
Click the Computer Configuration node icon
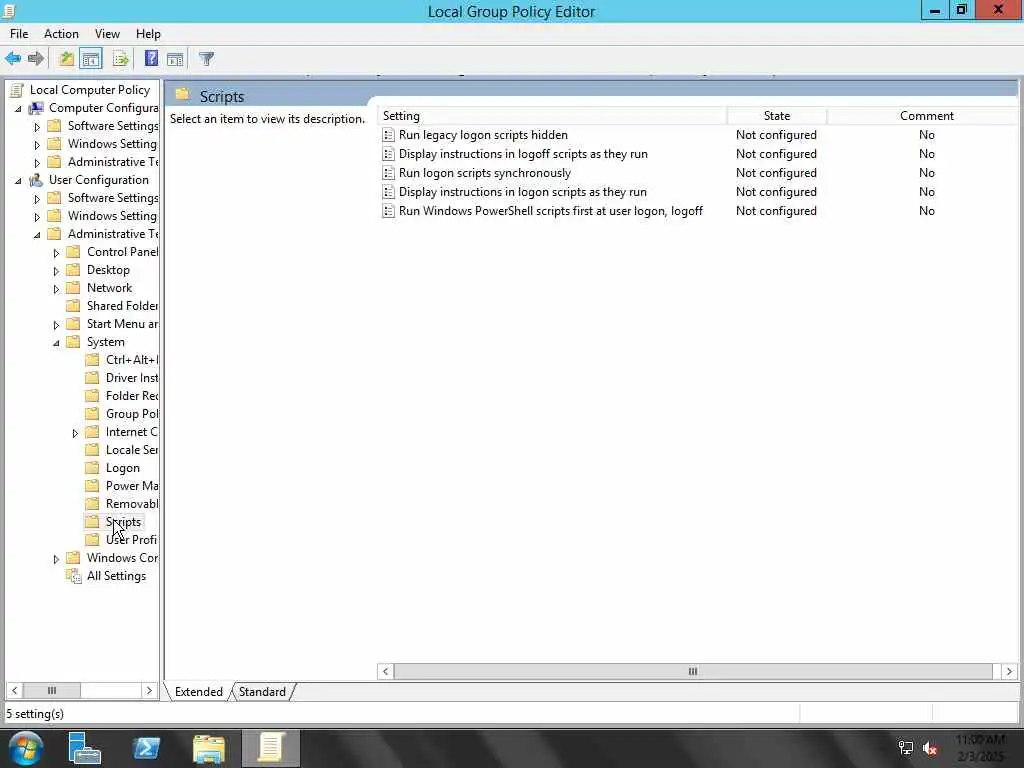coord(37,108)
